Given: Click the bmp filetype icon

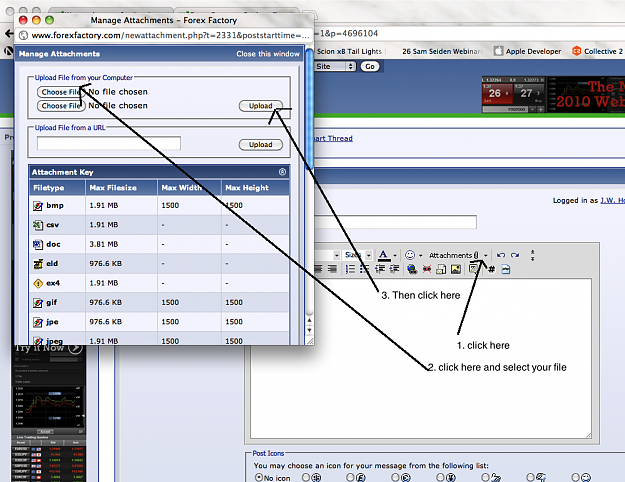Looking at the screenshot, I should point(38,206).
